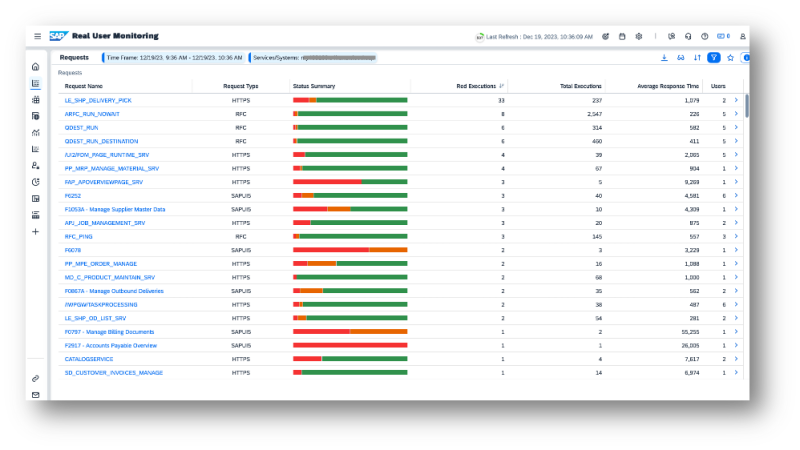Screen dimensions: 800x450
Task: Open F2917 - Accounts Payable Overview link
Action: (x=111, y=345)
